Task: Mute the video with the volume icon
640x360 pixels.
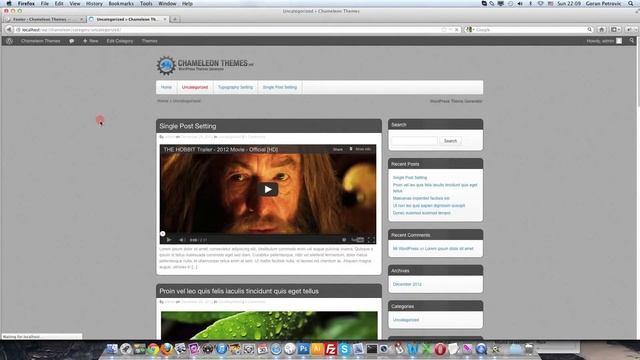Action: point(182,240)
